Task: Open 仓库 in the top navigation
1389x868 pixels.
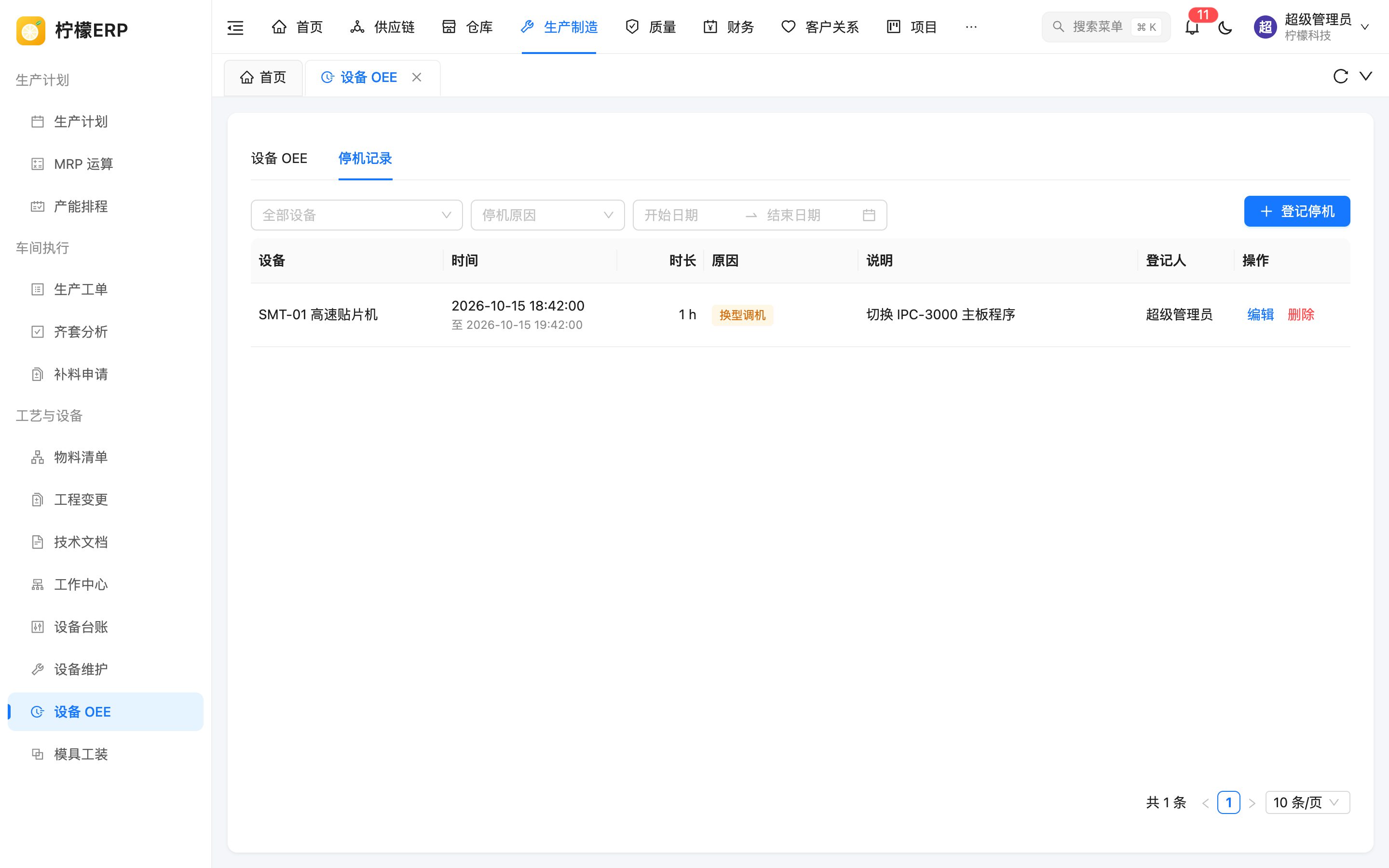Action: [467, 27]
